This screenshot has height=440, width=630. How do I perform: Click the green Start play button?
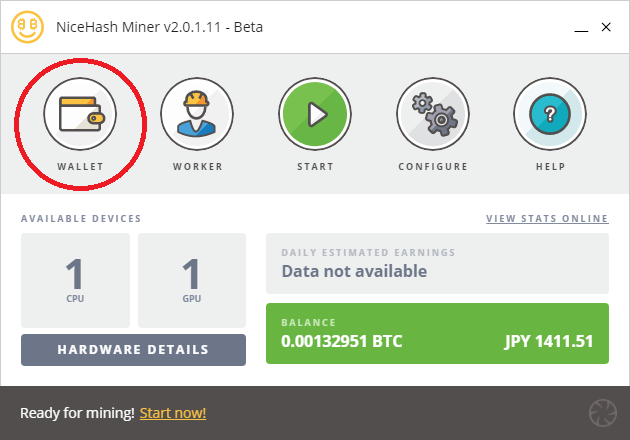click(315, 114)
